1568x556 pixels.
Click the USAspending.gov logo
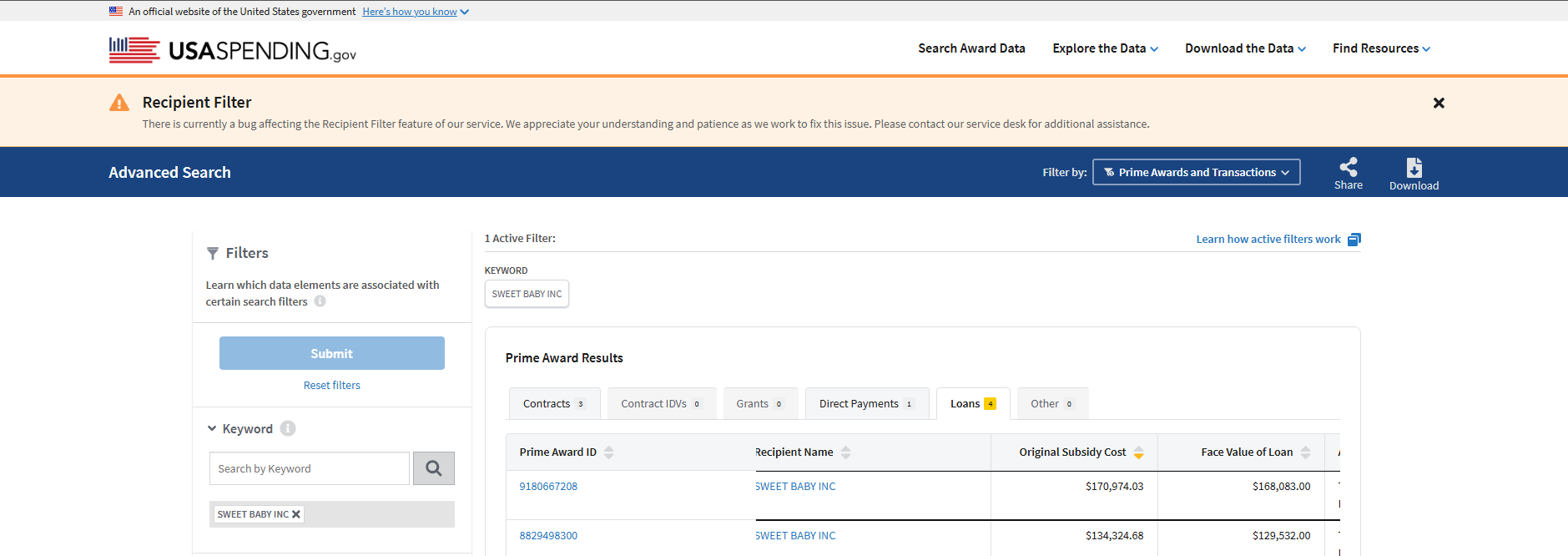[232, 50]
